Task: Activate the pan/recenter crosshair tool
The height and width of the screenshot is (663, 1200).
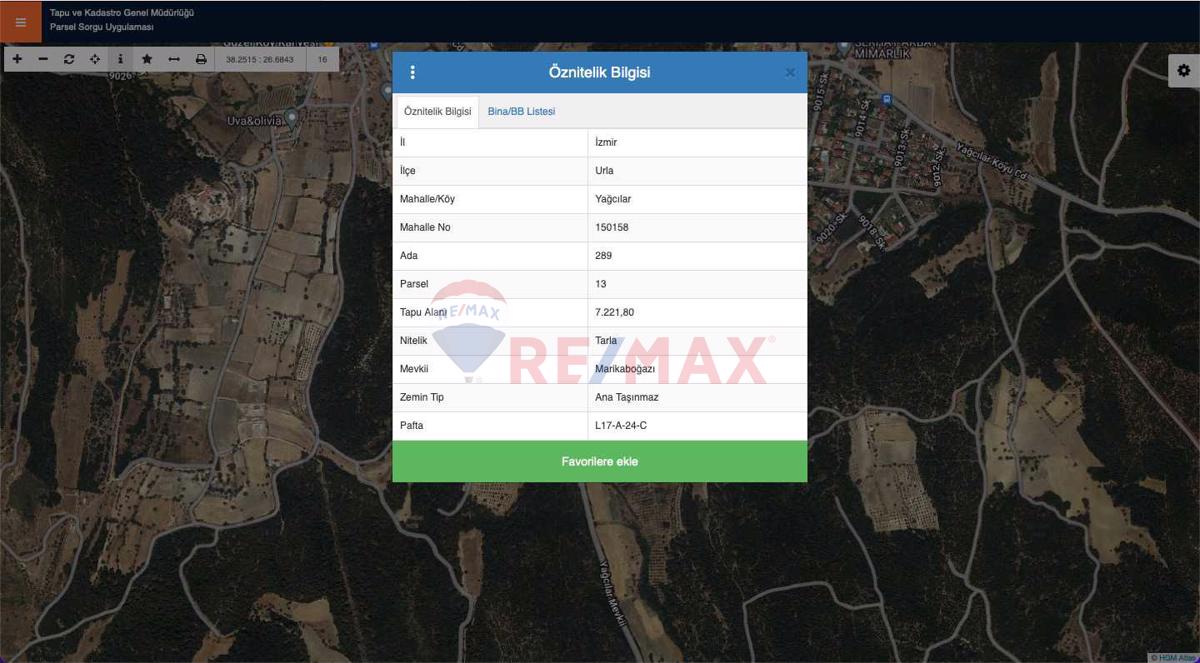Action: 94,59
